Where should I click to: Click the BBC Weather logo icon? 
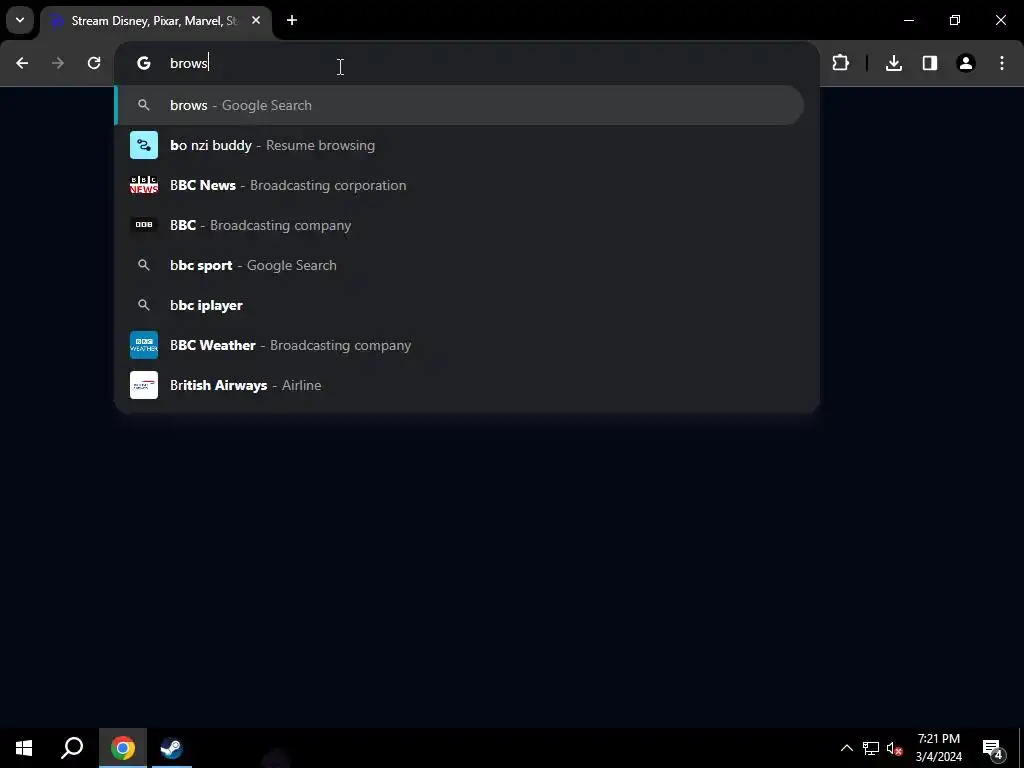[x=144, y=345]
